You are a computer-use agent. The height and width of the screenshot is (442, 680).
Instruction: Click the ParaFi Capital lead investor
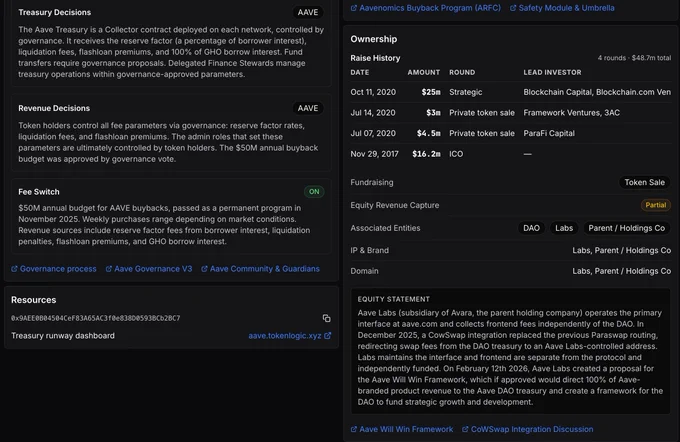click(x=549, y=134)
